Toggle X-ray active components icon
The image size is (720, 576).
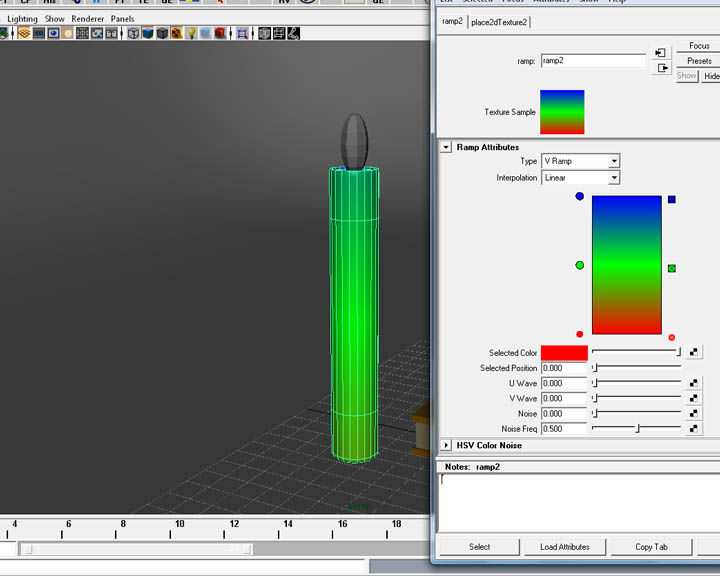click(279, 33)
